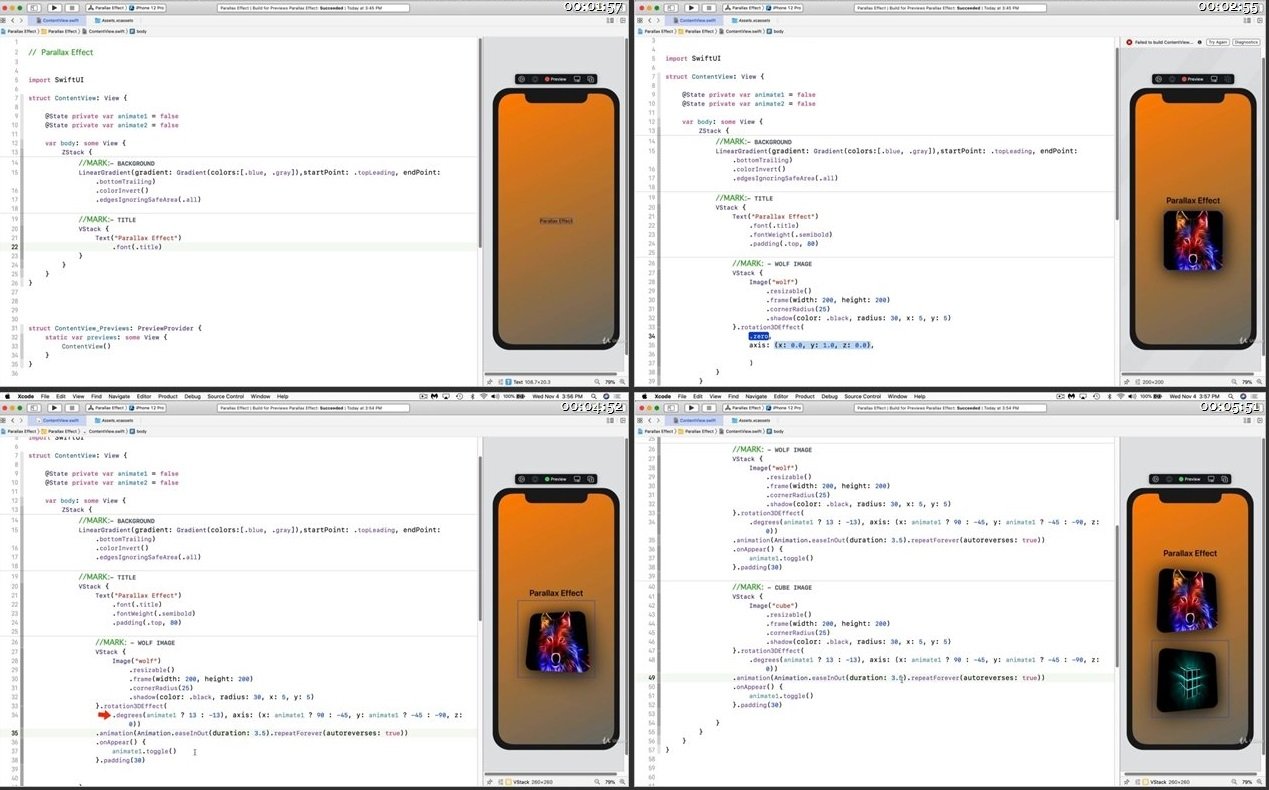The height and width of the screenshot is (790, 1269).
Task: Open the Xcode menu in the 00:04:52 window
Action: point(25,396)
